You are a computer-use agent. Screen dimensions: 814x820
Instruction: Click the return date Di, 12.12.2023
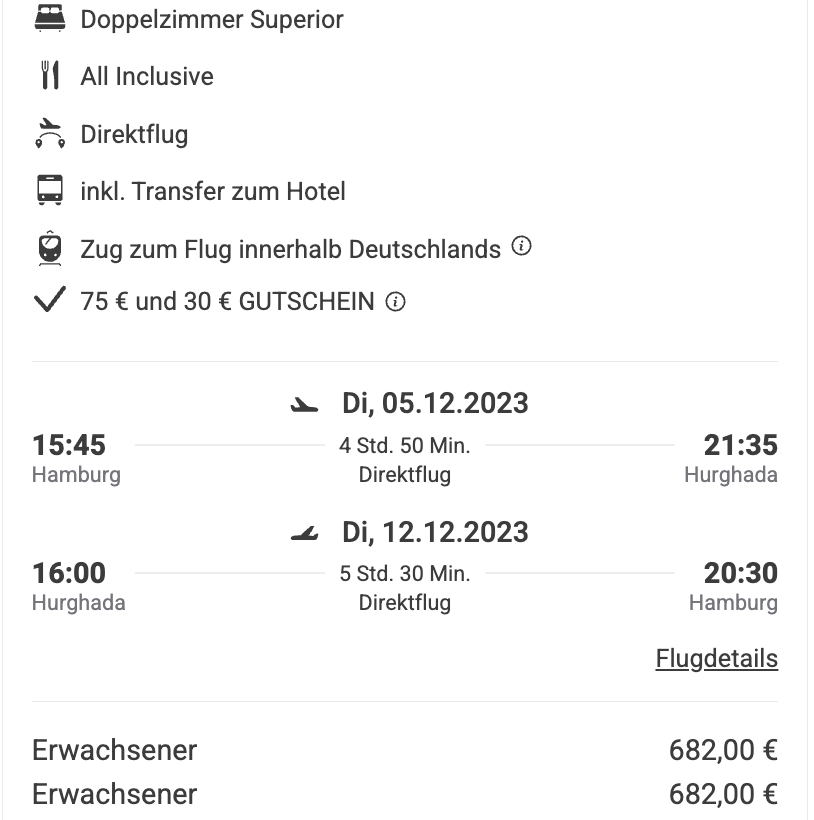[x=435, y=532]
